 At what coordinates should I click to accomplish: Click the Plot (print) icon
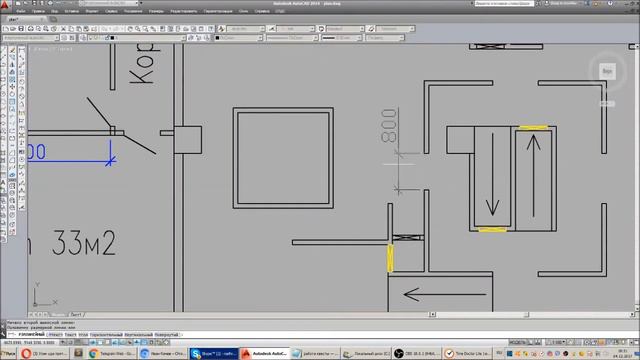click(x=30, y=29)
